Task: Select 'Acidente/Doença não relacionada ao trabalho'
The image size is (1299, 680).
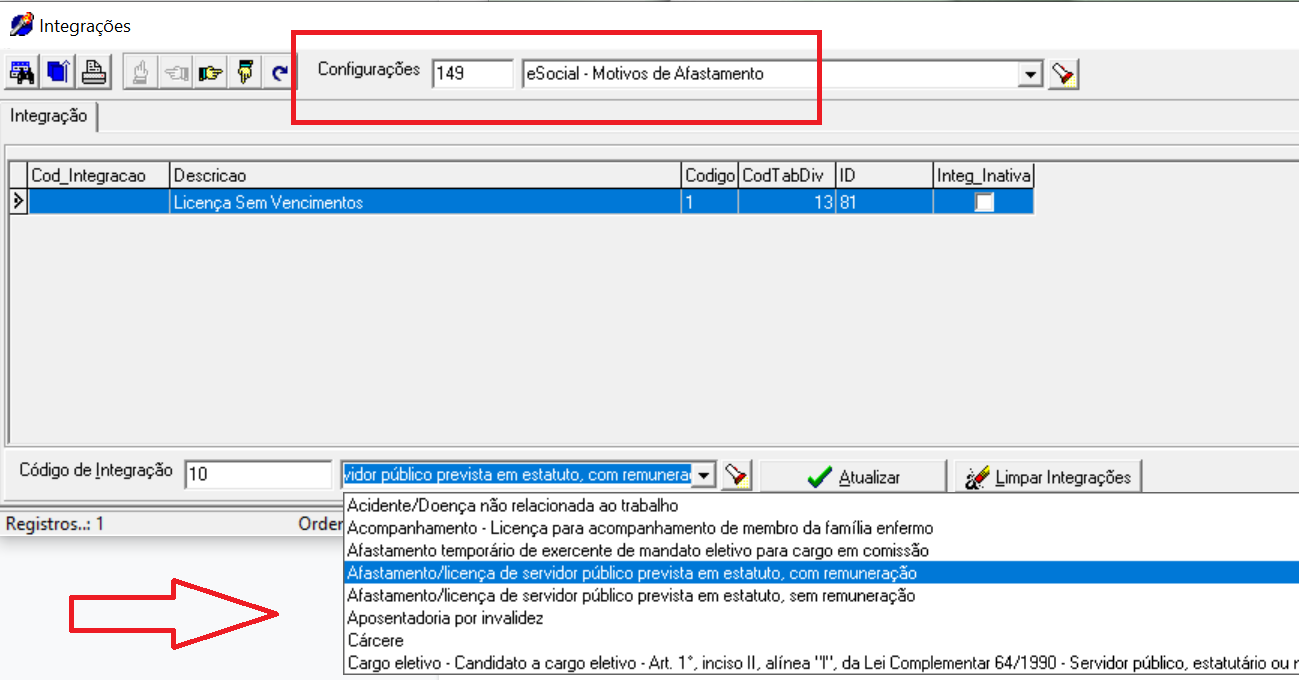Action: (x=512, y=506)
